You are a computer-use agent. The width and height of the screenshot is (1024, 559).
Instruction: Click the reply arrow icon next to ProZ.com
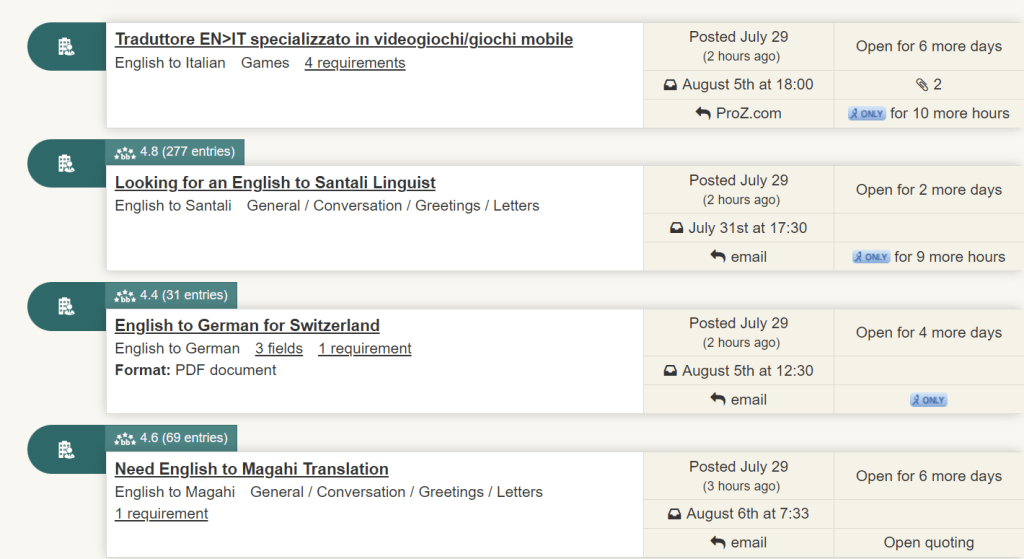[703, 113]
